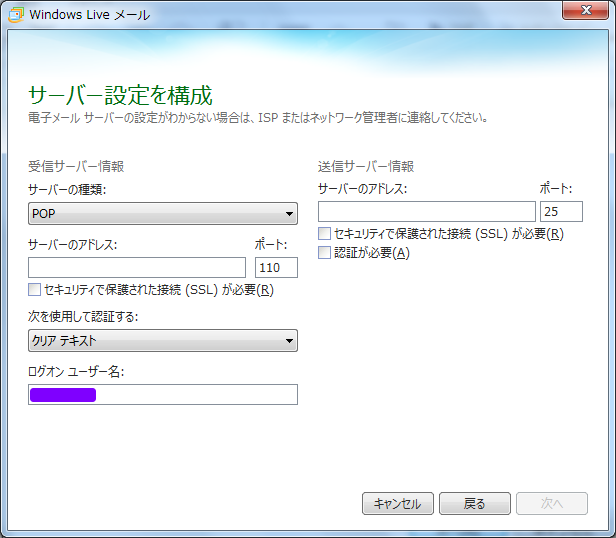Click the サーバー設定を構成 heading
Viewport: 616px width, 538px height.
[120, 96]
